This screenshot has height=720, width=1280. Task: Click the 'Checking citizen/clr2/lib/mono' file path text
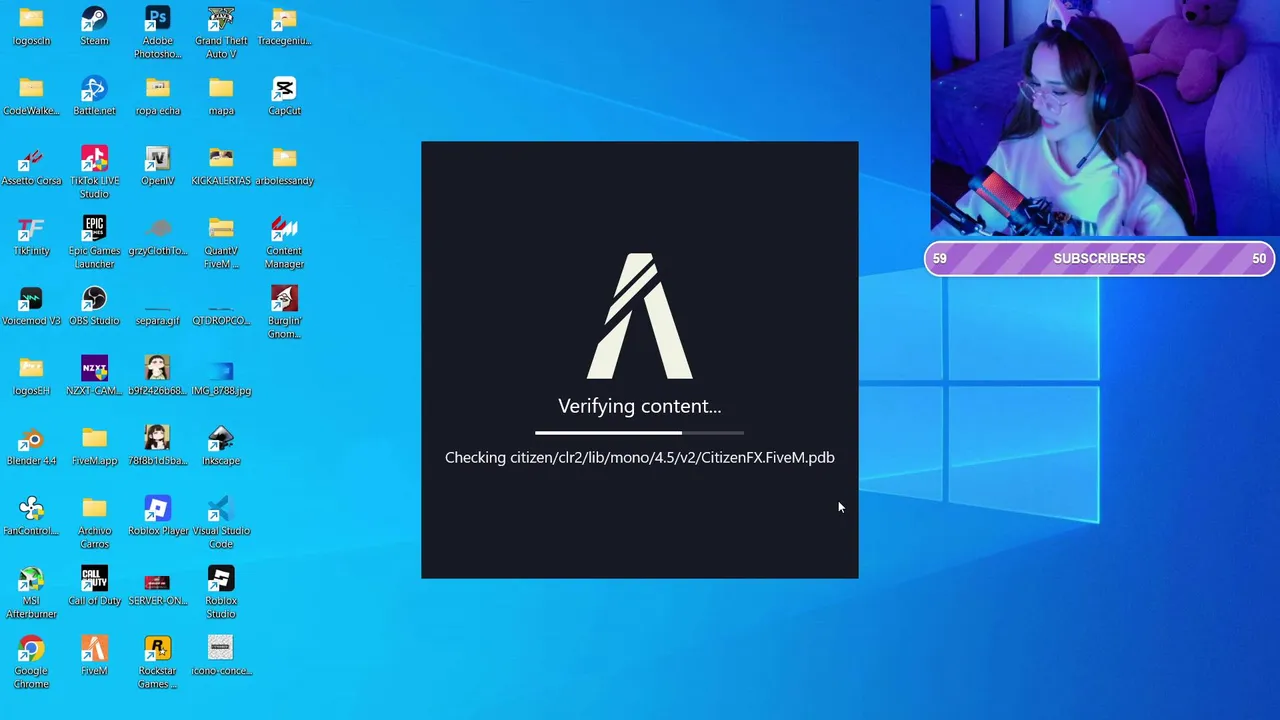[x=640, y=458]
